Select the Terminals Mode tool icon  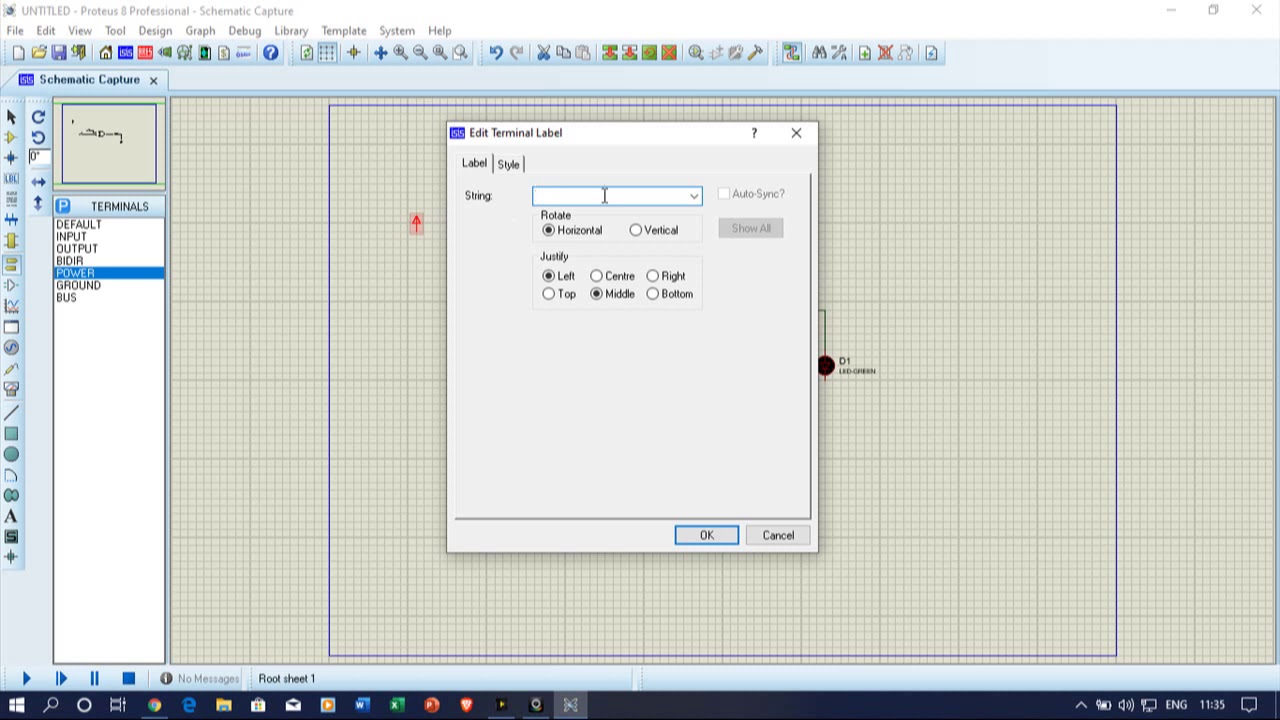[x=11, y=264]
